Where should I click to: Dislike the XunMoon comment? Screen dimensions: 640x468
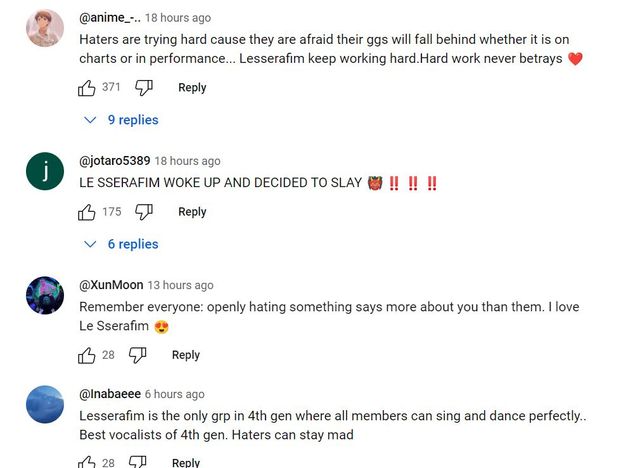pos(138,355)
